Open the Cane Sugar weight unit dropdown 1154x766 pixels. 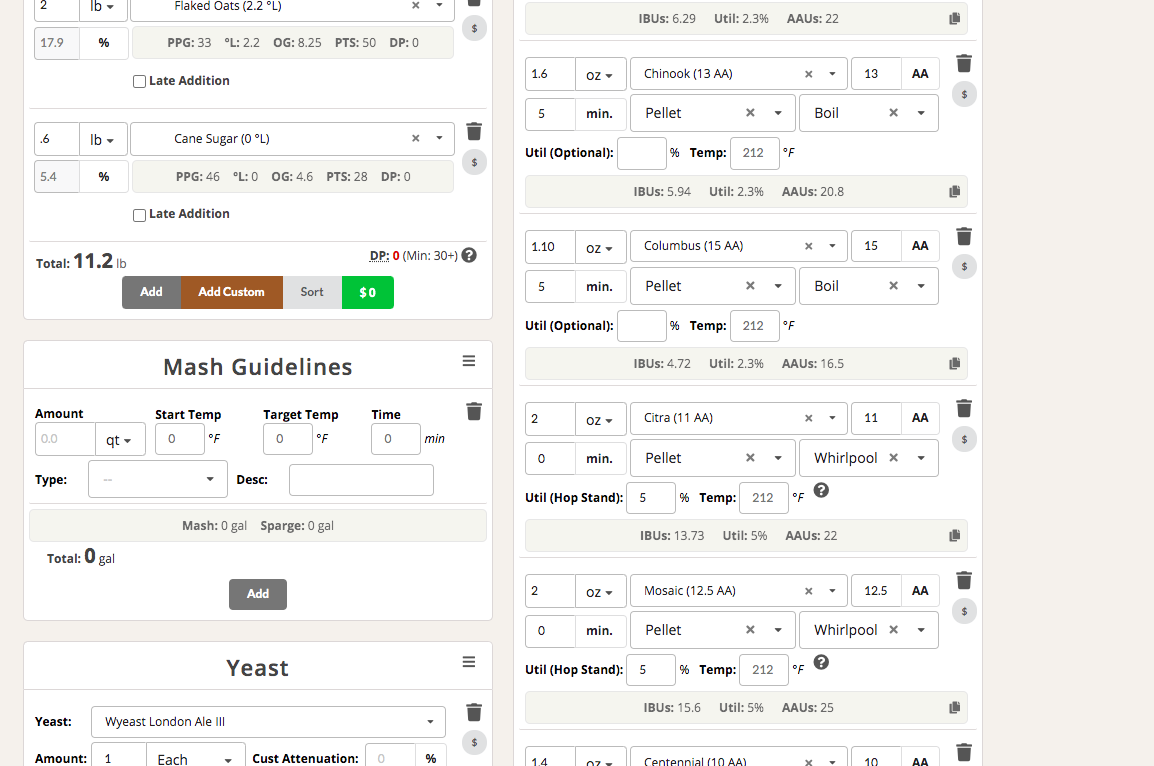pos(103,139)
